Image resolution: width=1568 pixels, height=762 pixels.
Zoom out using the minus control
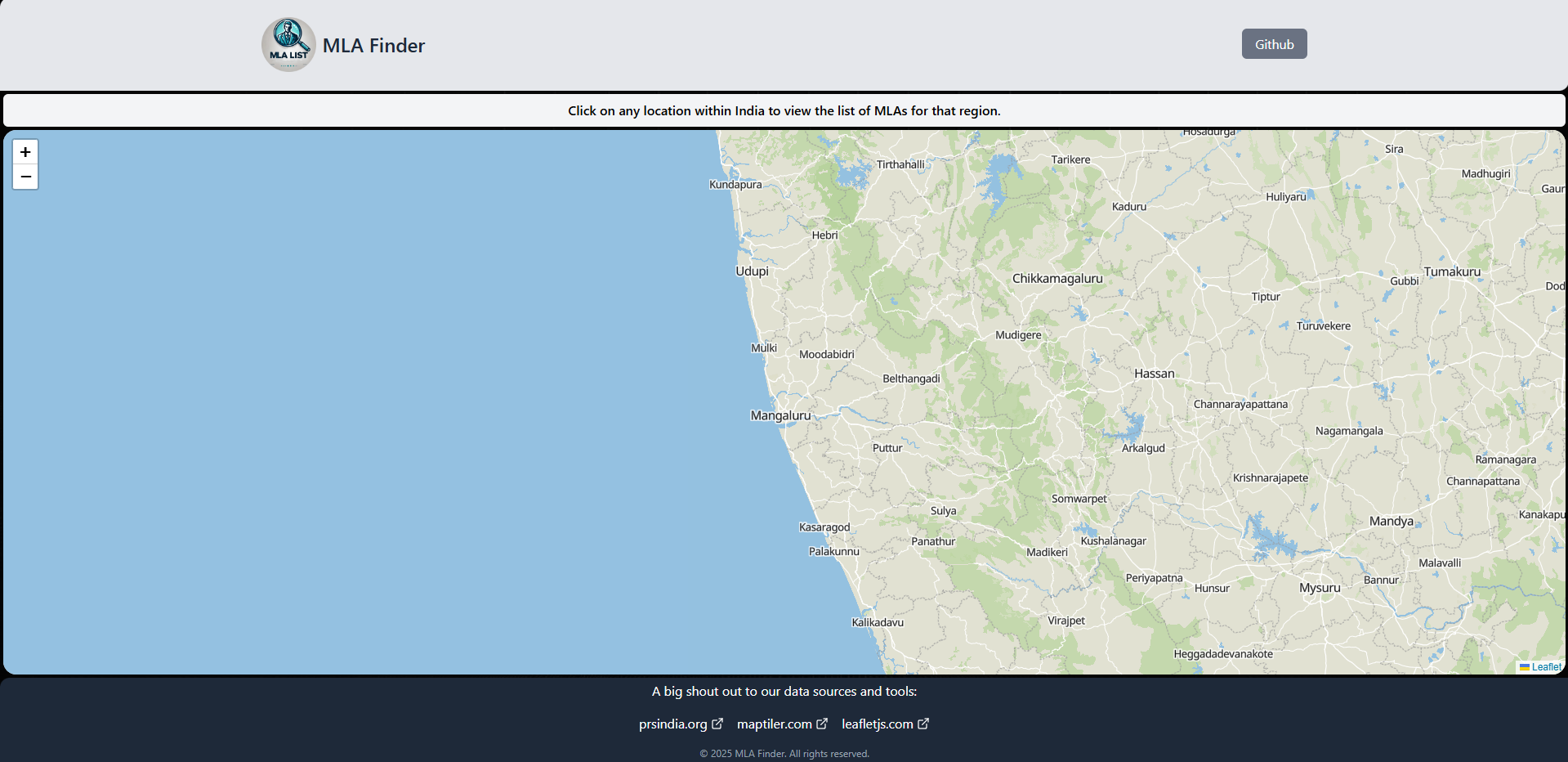pyautogui.click(x=25, y=177)
